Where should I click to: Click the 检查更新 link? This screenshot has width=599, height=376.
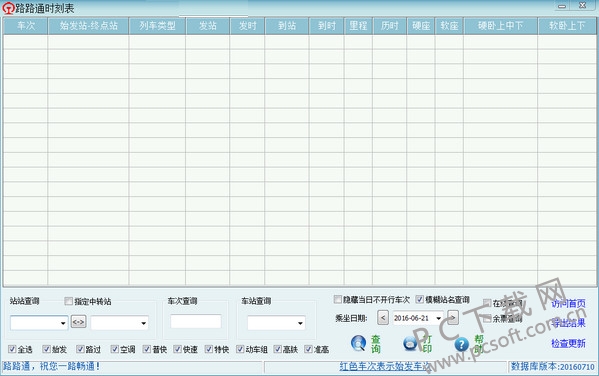(x=568, y=343)
